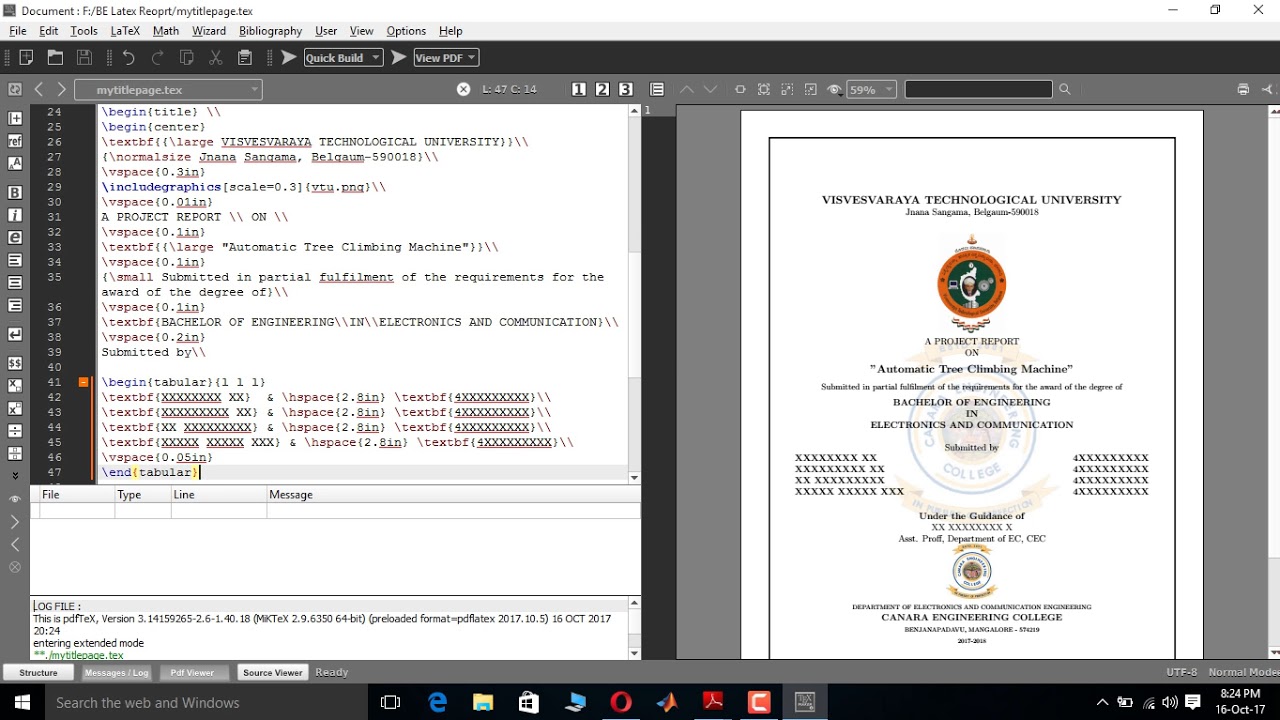Viewport: 1280px width, 720px height.
Task: Run the View PDF arrow
Action: [398, 58]
